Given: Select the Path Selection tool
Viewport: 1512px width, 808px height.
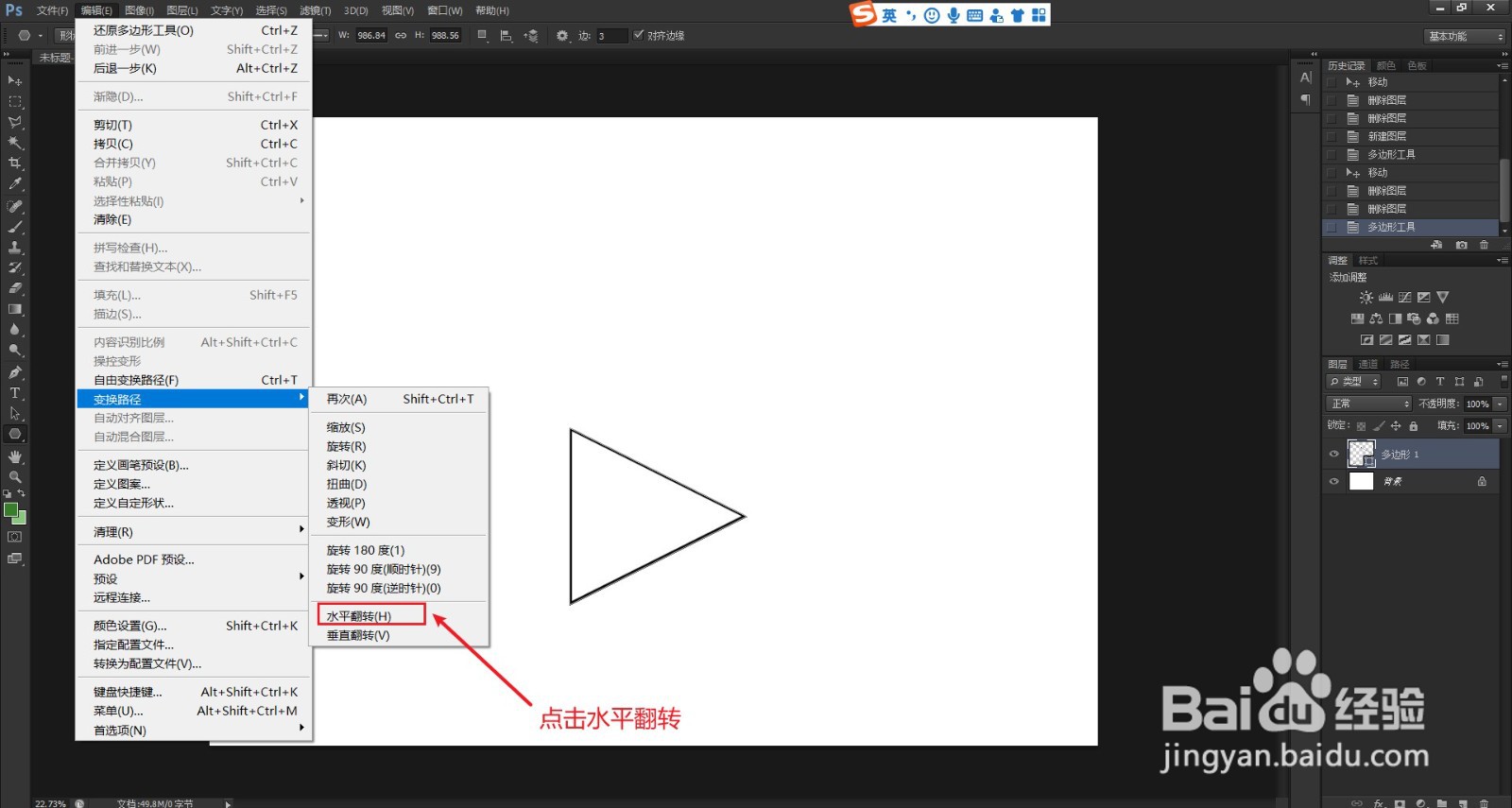Looking at the screenshot, I should click(15, 414).
